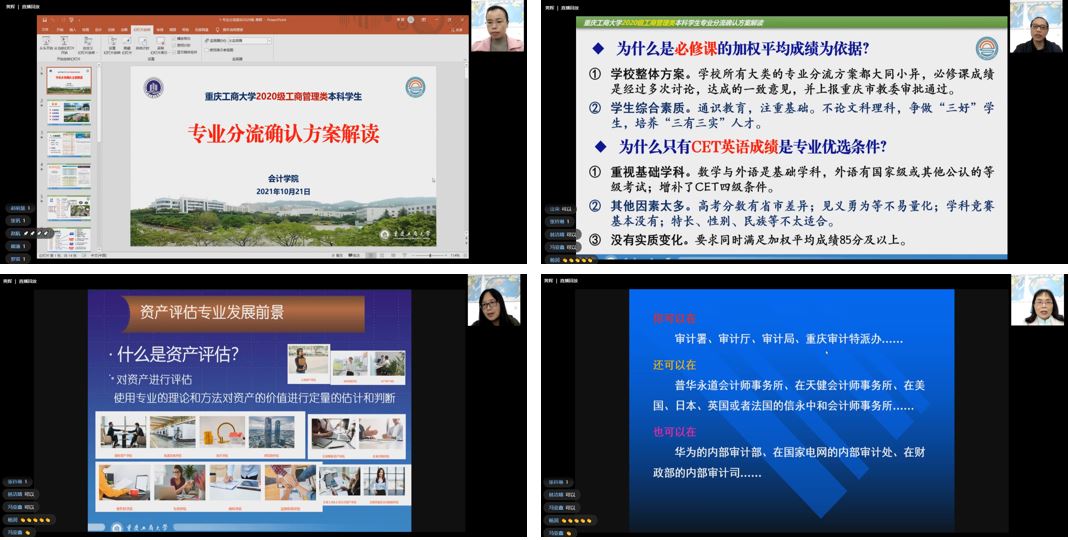Image resolution: width=1069 pixels, height=540 pixels.
Task: Click the save icon in PowerPoint title bar
Action: (x=43, y=19)
